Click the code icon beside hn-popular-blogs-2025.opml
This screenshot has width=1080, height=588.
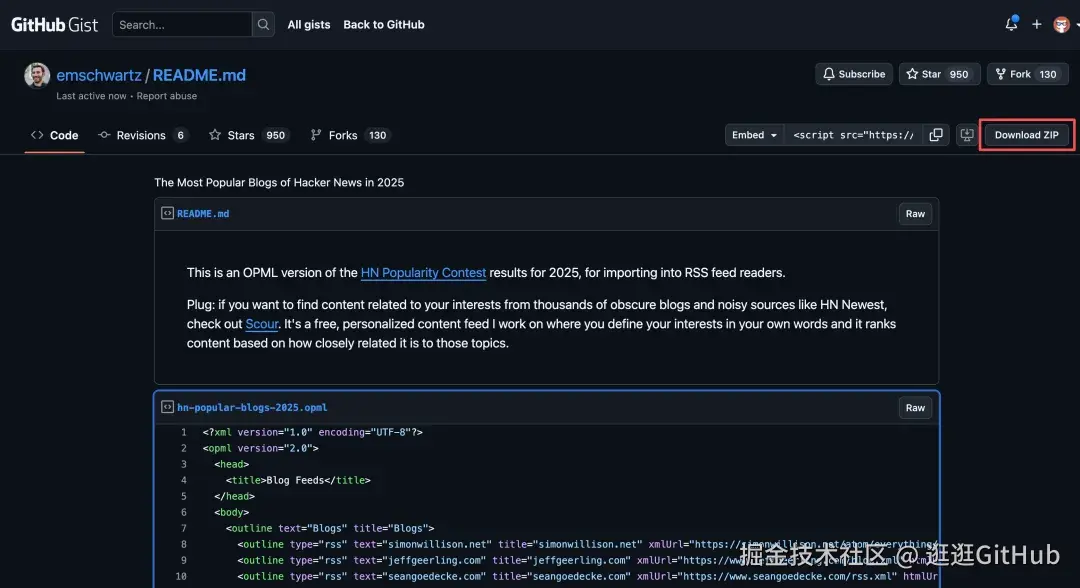click(167, 407)
